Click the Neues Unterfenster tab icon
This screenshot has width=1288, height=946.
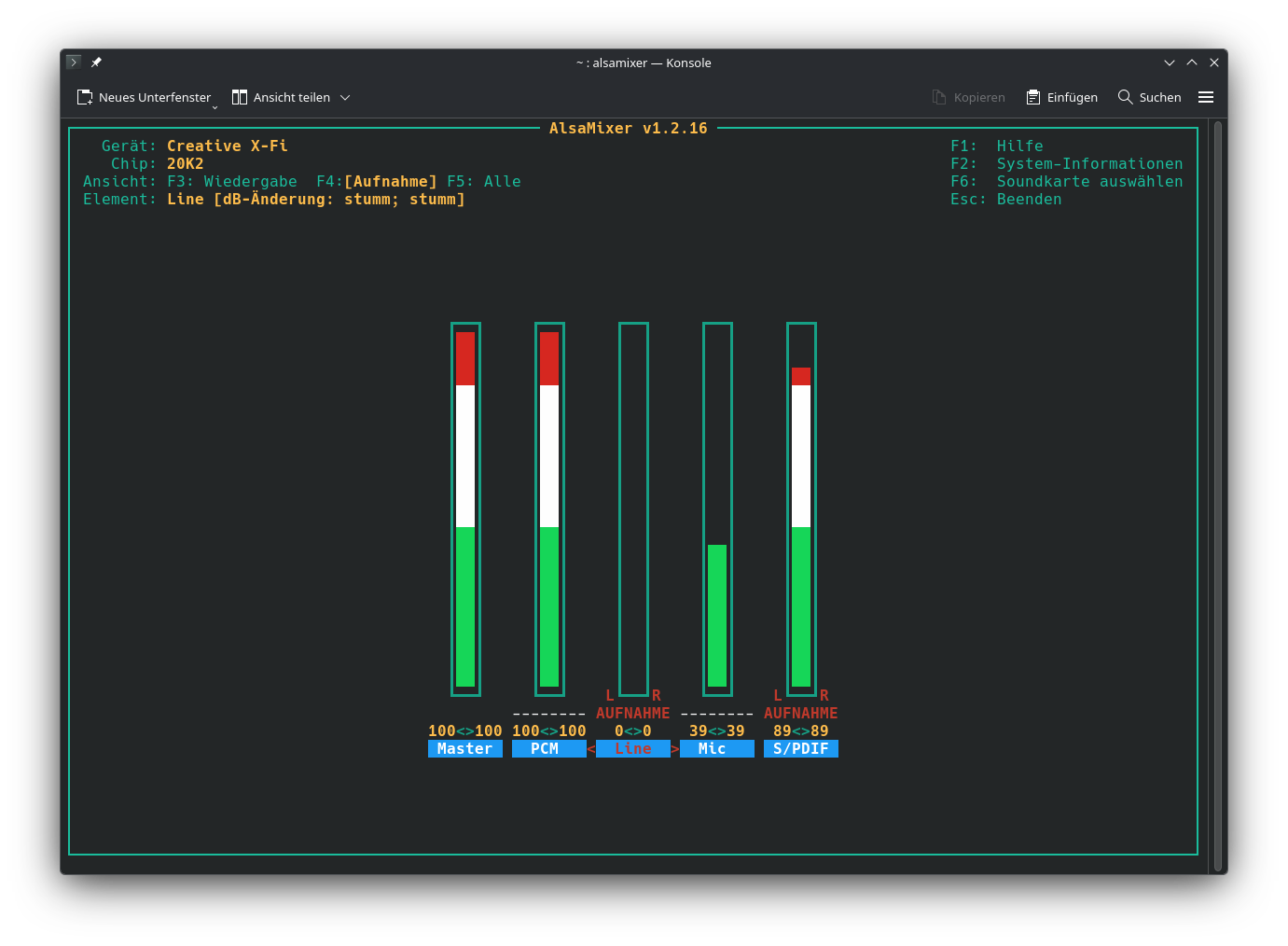point(85,97)
